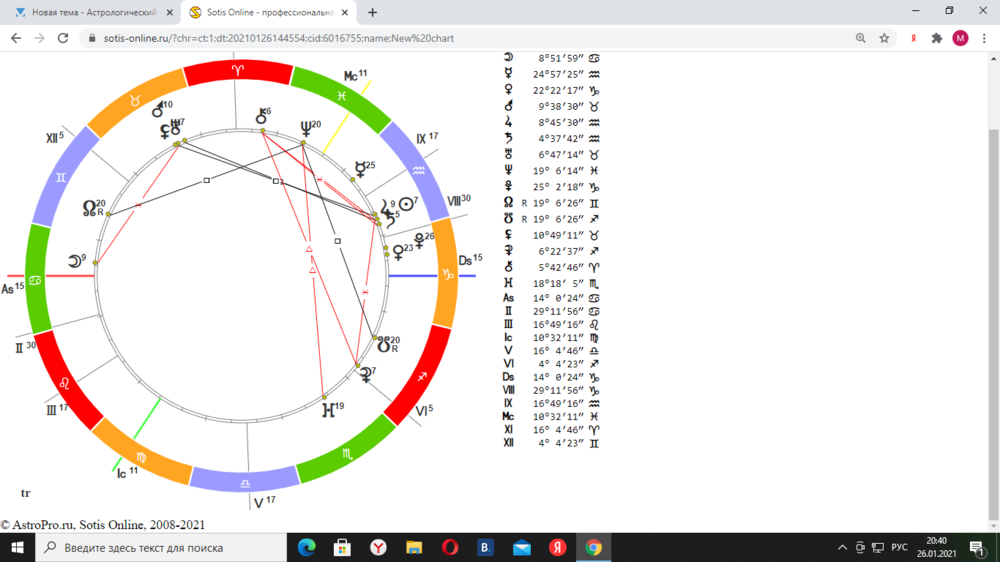
Task: Bookmark this page with the star icon
Action: [x=884, y=38]
